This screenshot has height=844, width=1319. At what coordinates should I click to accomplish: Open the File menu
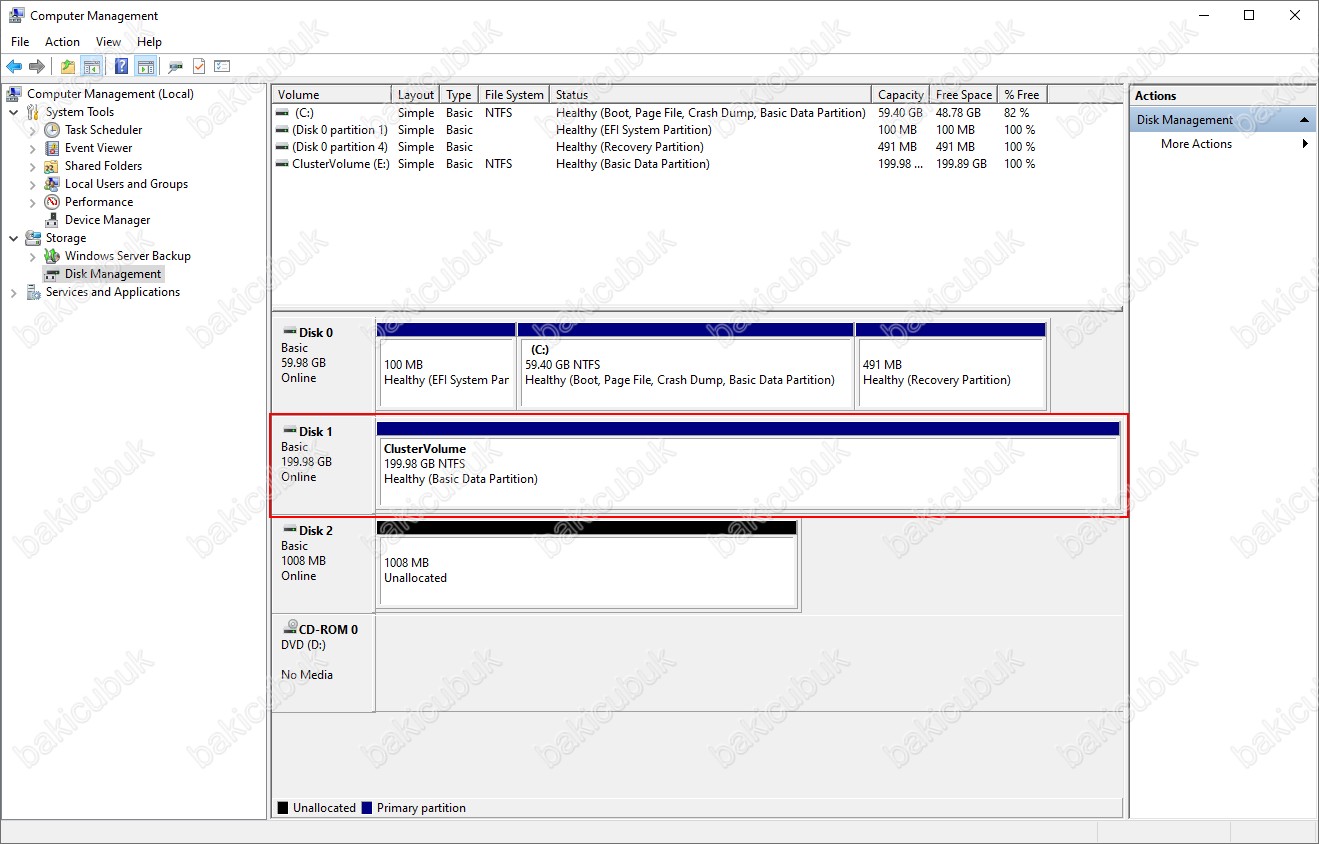point(20,42)
